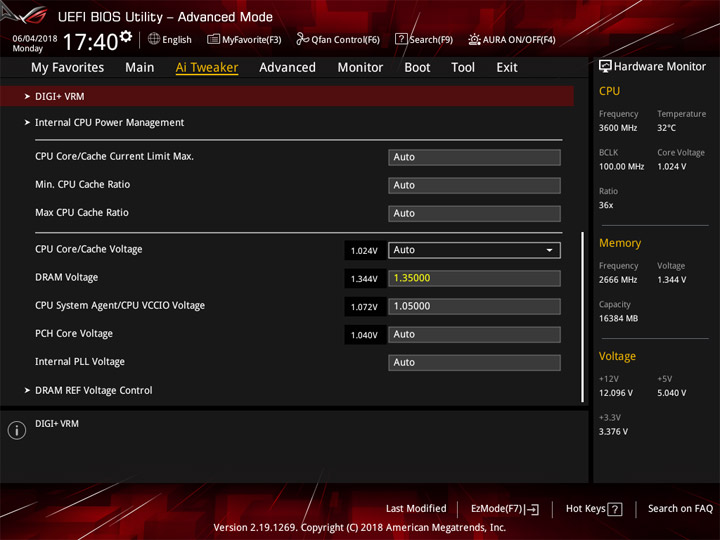Click the CPU System Agent/VCCIO 1.05000 field
The height and width of the screenshot is (540, 720).
pyautogui.click(x=474, y=306)
